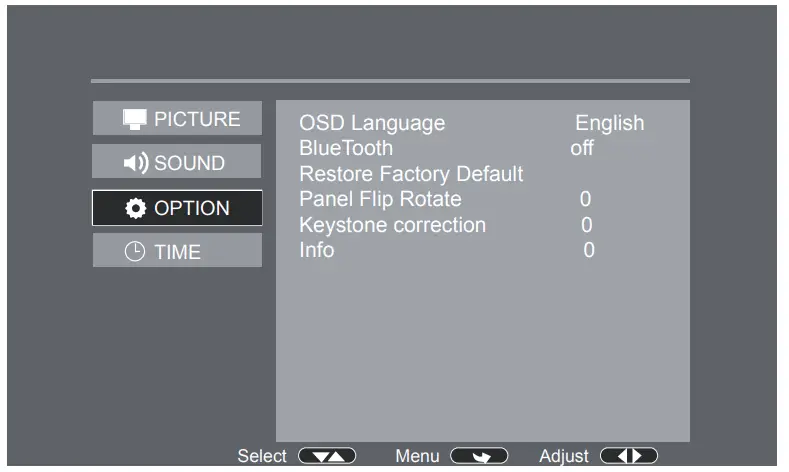Select the OSD Language menu item
This screenshot has height=472, width=789.
372,123
